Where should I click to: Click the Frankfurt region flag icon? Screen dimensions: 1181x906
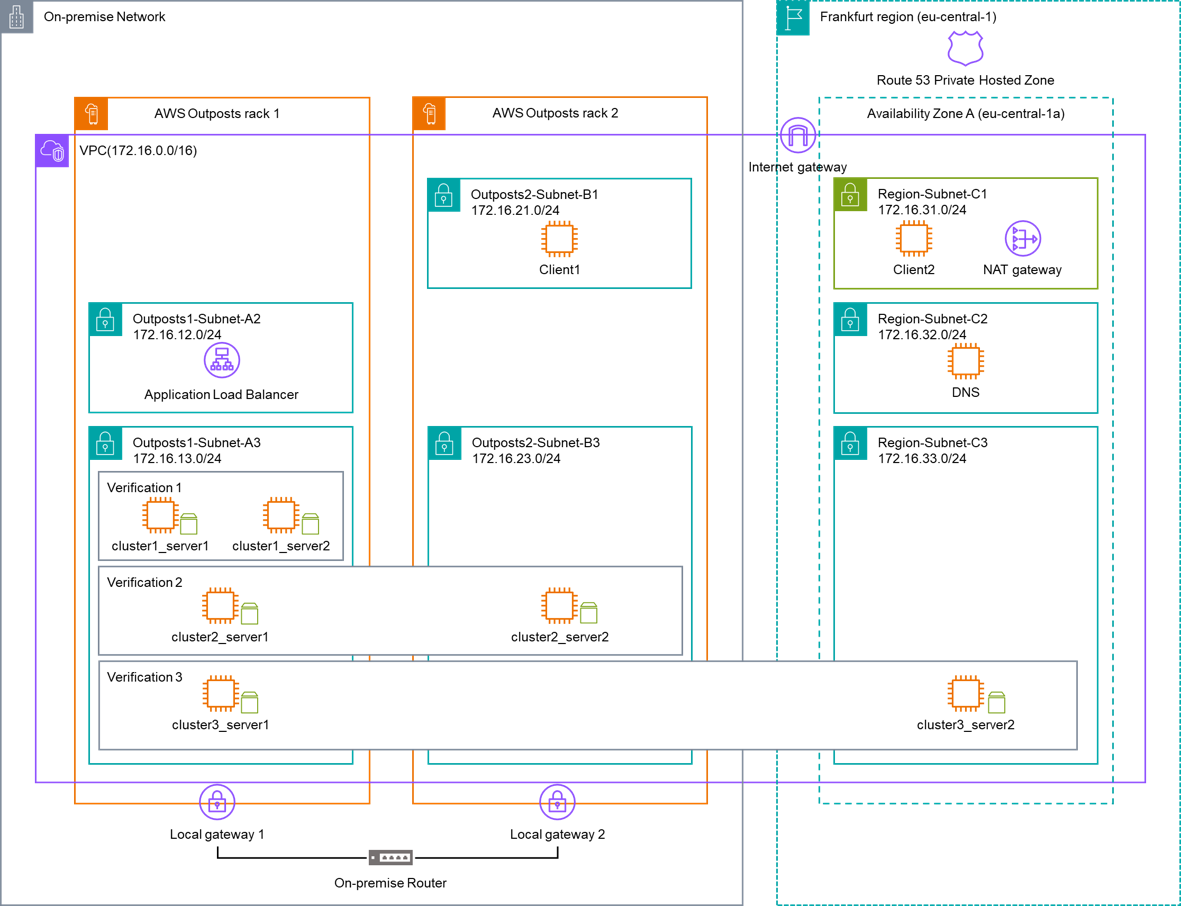pyautogui.click(x=793, y=17)
